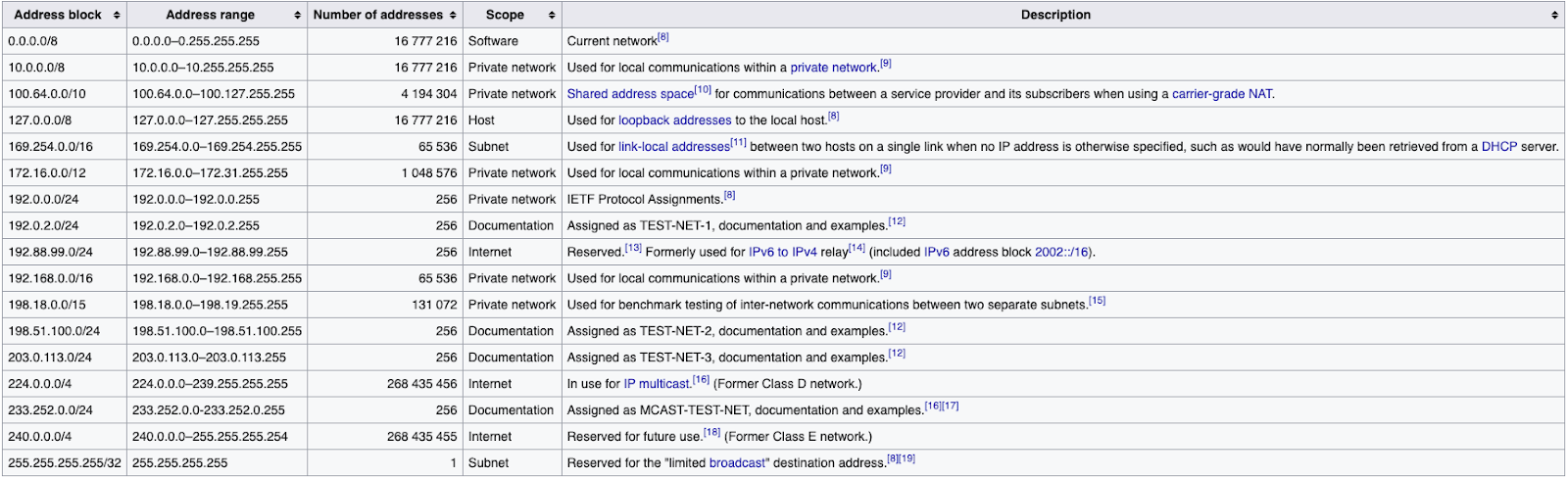Select the 131 072 addresses value
Screen dimensions: 1568x479
click(x=435, y=306)
